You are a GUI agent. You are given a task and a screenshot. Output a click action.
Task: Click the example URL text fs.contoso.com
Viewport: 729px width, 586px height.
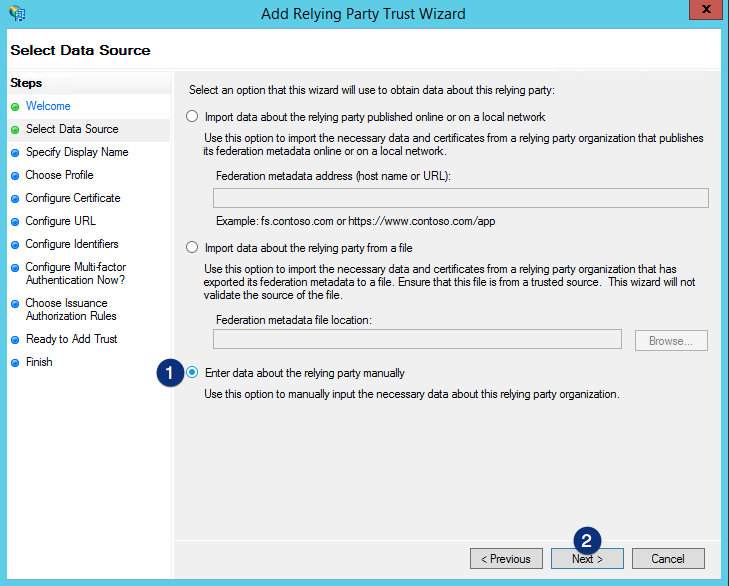point(297,221)
